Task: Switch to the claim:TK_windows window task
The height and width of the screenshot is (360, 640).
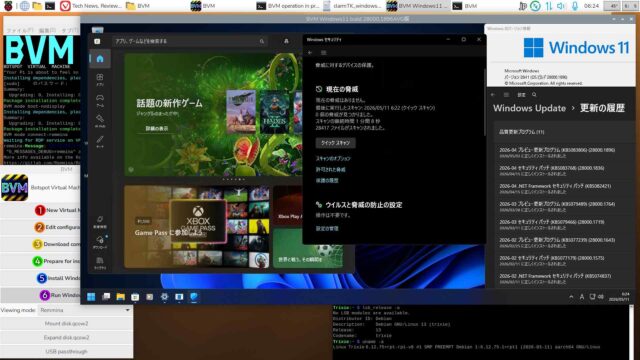Action: click(x=352, y=6)
